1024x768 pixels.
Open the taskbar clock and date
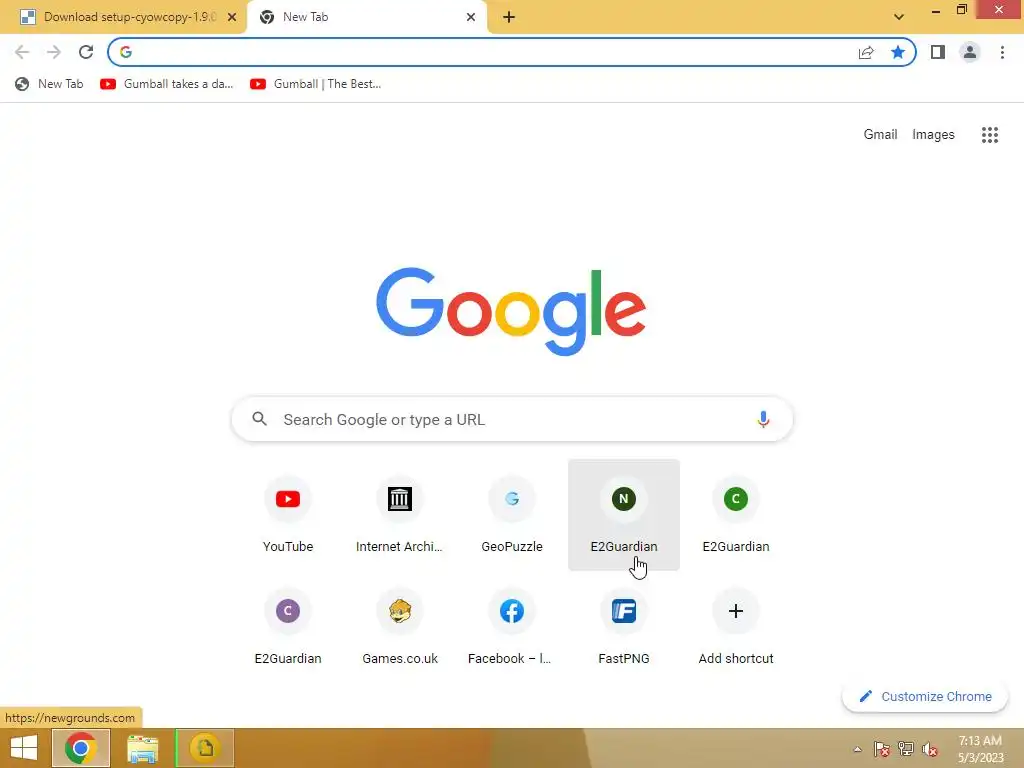pyautogui.click(x=980, y=749)
